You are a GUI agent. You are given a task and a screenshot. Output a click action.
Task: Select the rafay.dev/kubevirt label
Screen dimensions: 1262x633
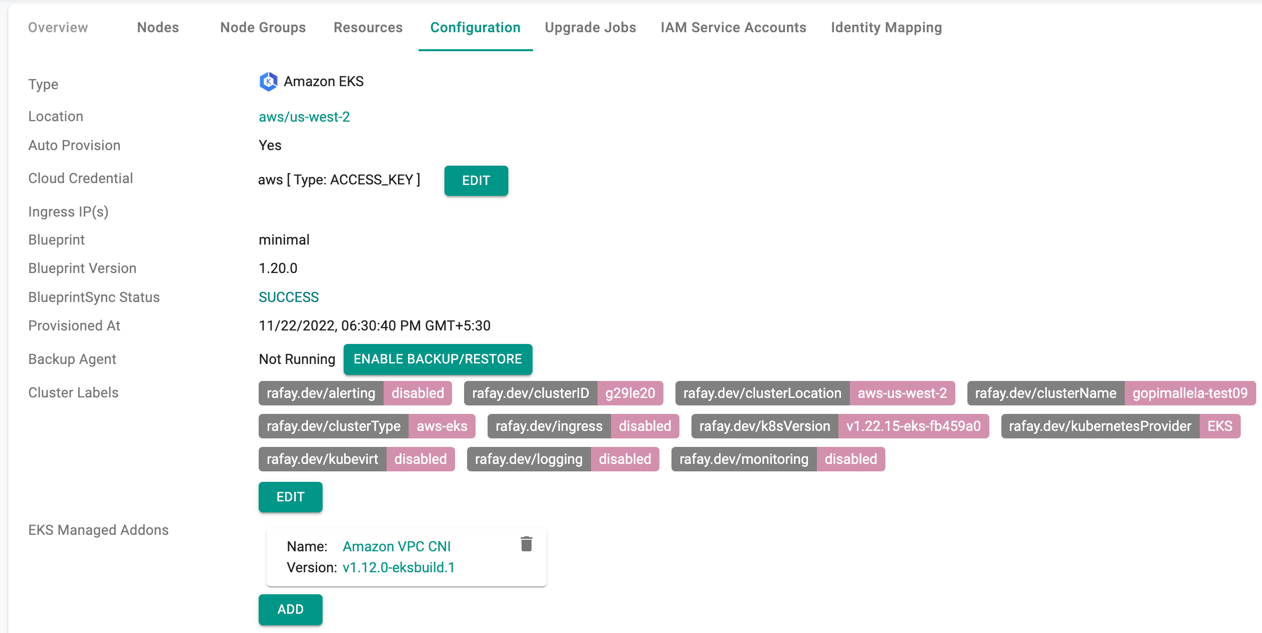click(x=322, y=459)
